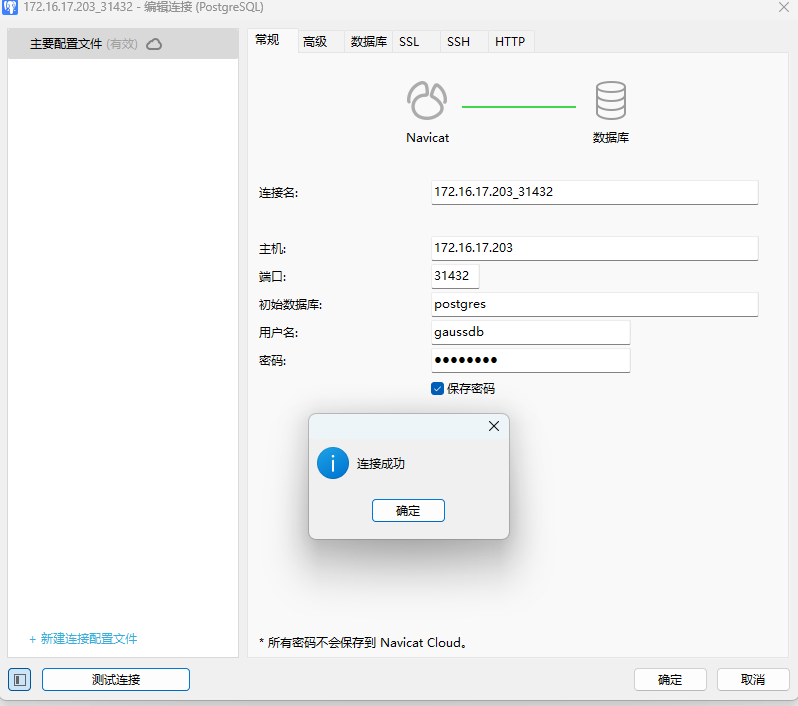Click the 新建连接配置文件 link

[x=83, y=639]
